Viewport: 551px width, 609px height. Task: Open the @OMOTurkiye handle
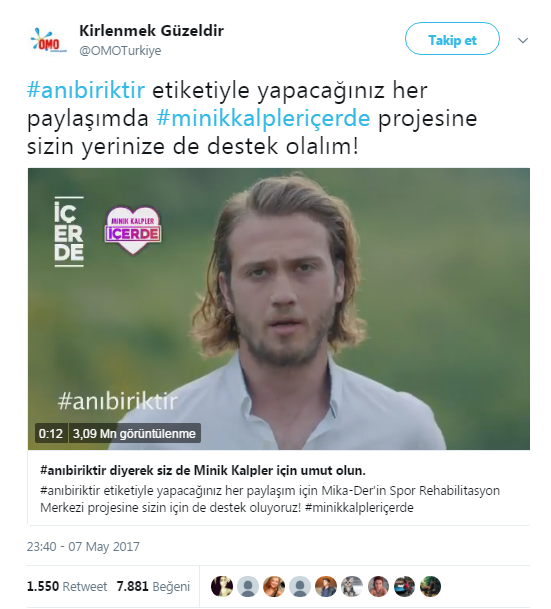coord(120,50)
